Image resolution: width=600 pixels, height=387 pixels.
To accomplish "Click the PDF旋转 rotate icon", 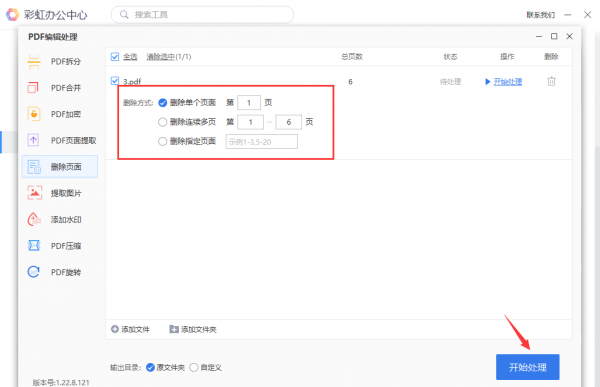I will 34,272.
